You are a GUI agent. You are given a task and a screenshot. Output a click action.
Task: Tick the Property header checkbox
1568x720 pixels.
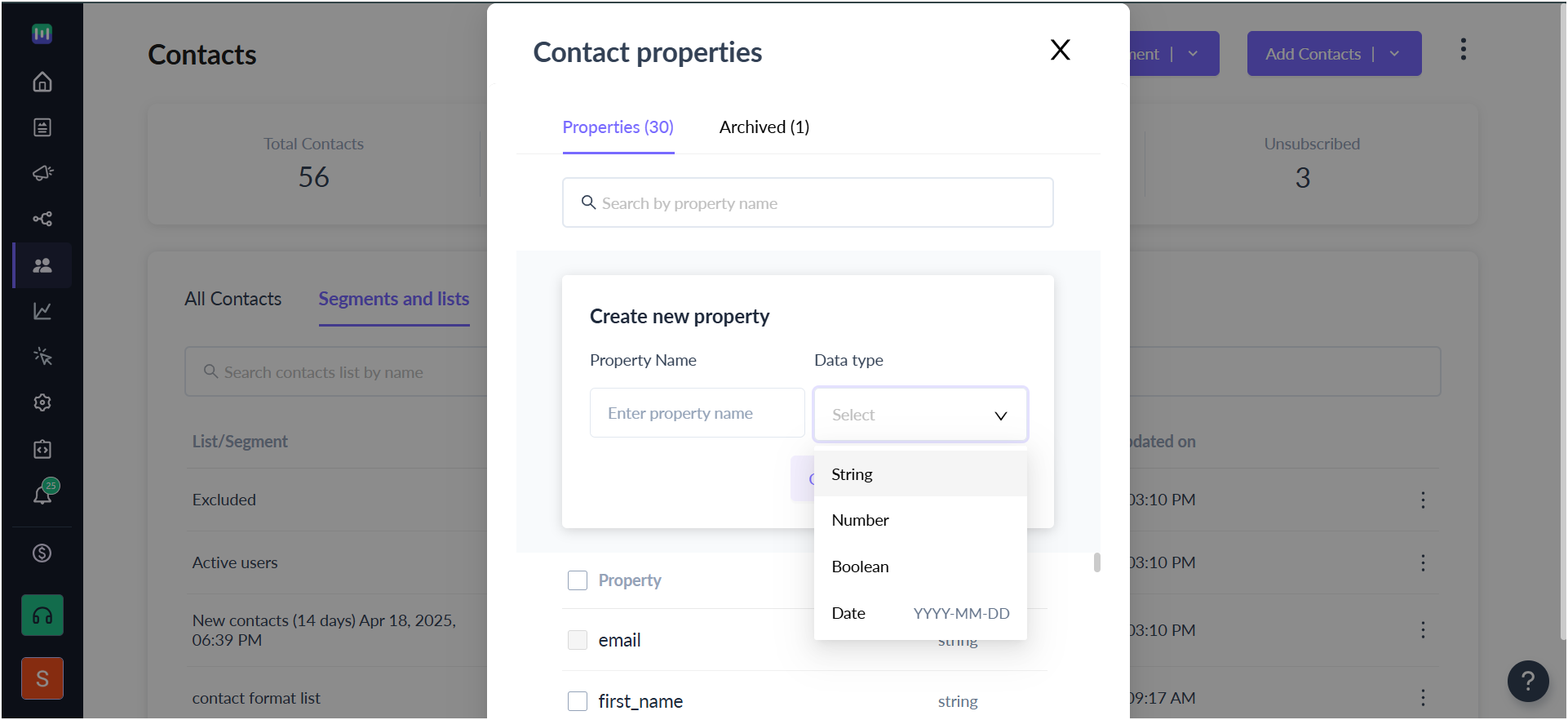[x=578, y=580]
